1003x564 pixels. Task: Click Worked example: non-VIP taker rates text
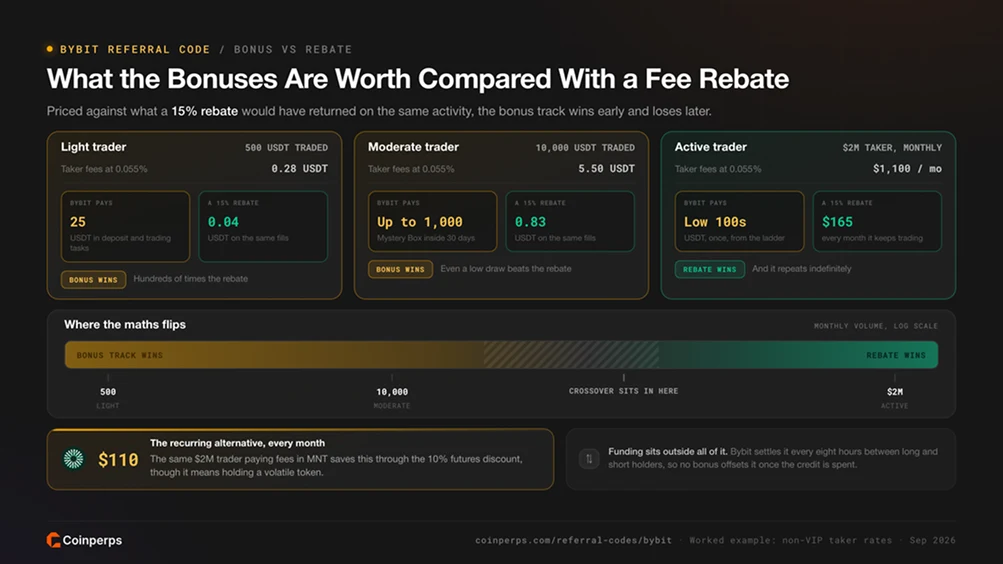(790, 540)
